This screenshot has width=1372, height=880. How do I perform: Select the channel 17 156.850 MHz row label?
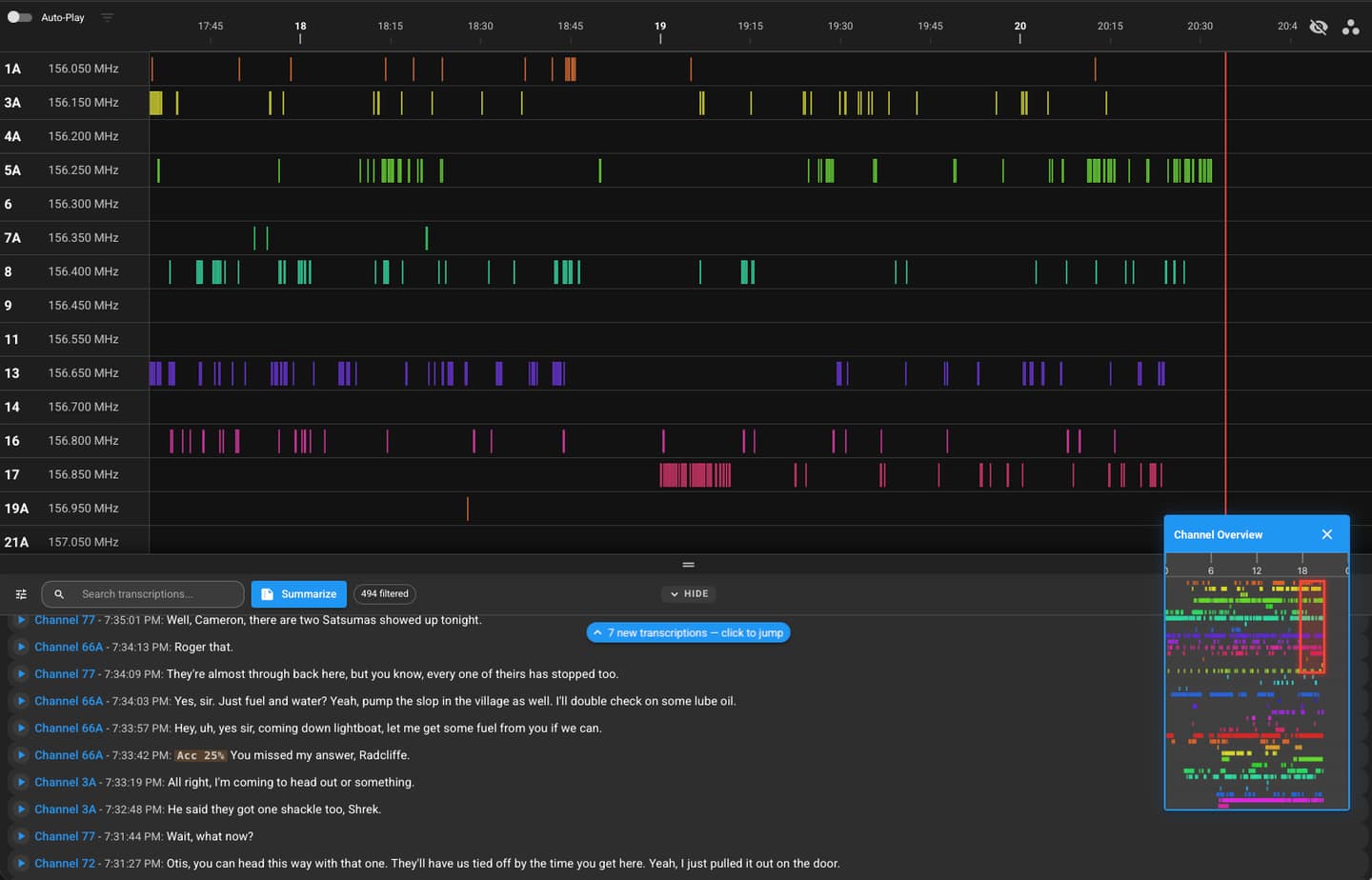[x=74, y=474]
